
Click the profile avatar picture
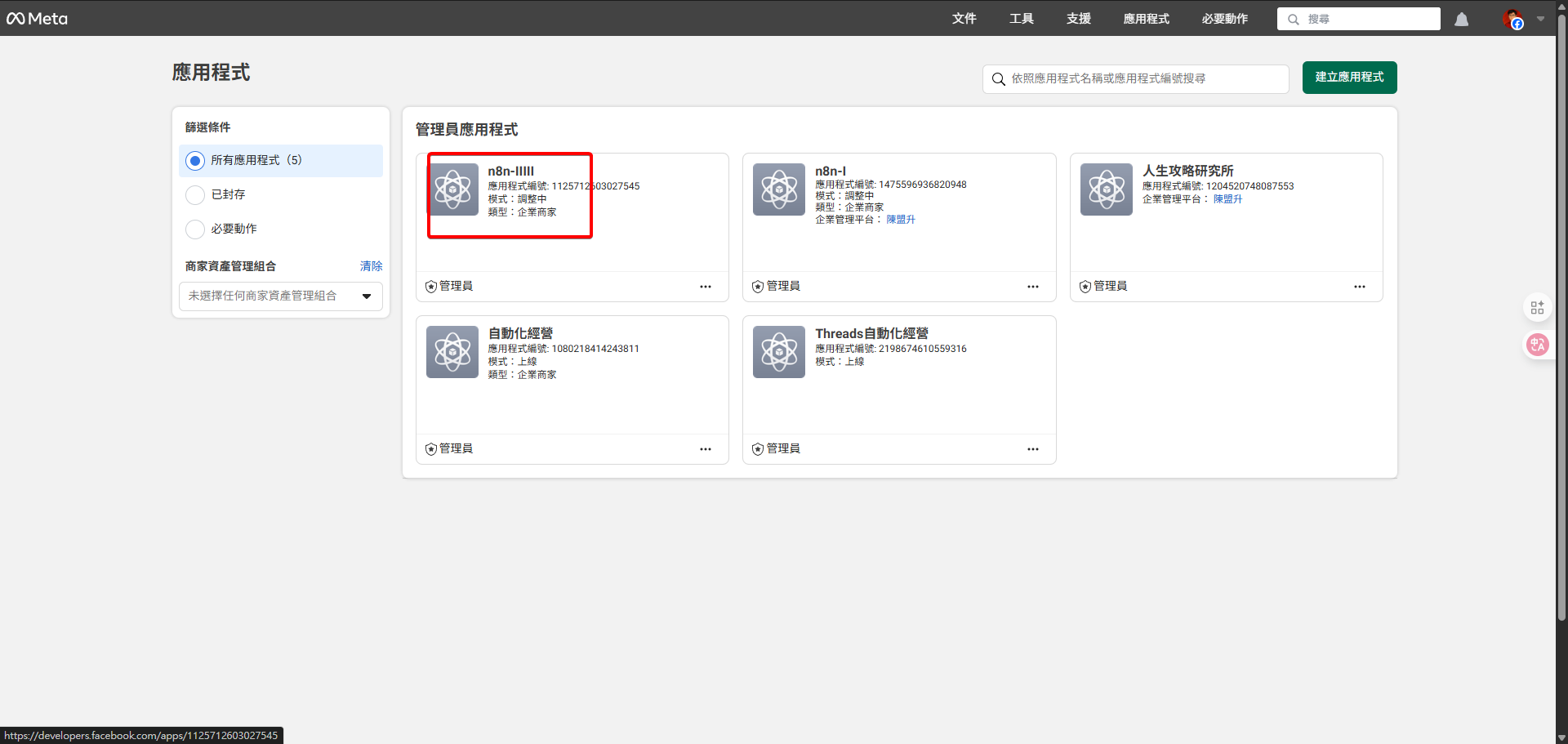click(1512, 20)
